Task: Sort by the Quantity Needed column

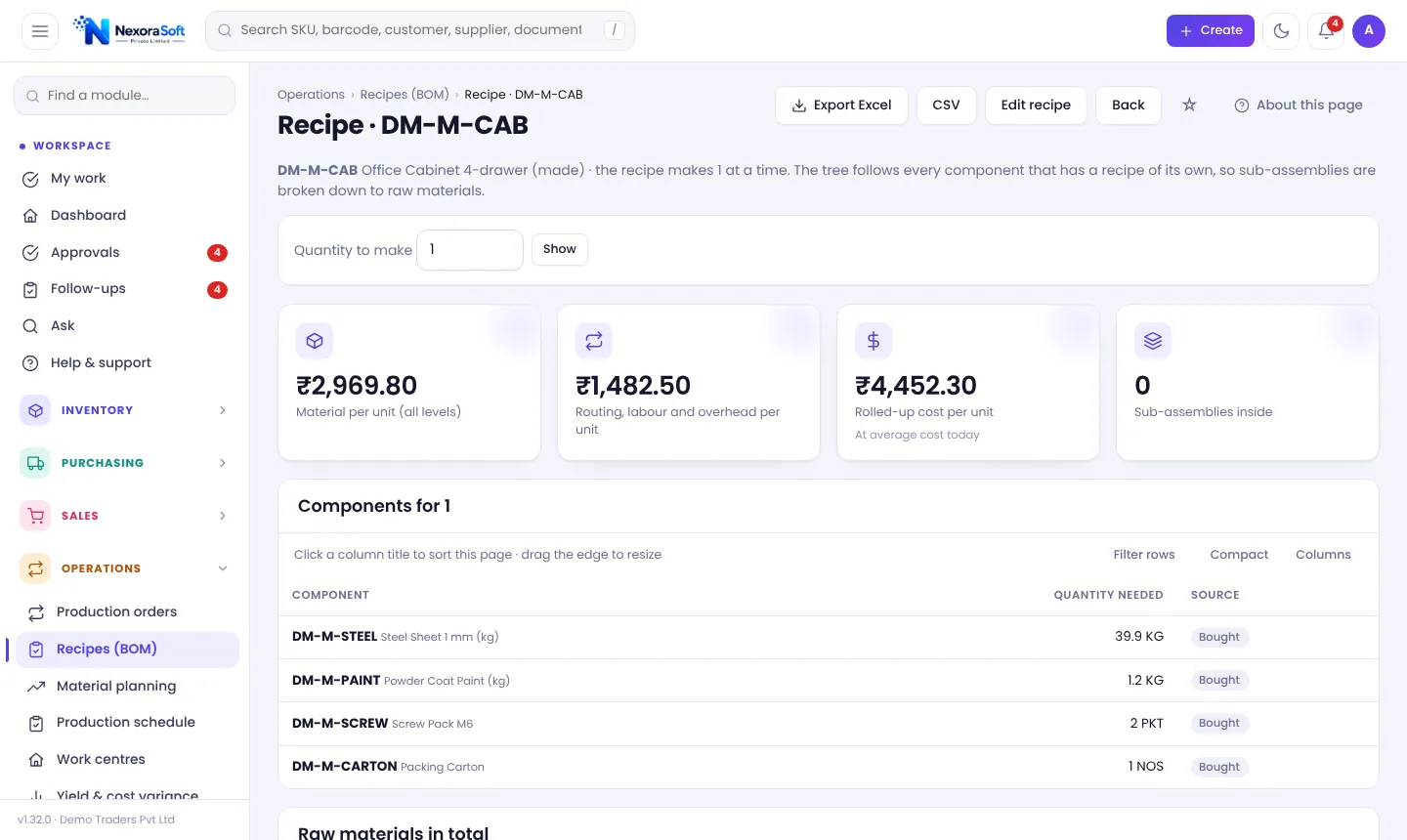Action: [x=1108, y=595]
